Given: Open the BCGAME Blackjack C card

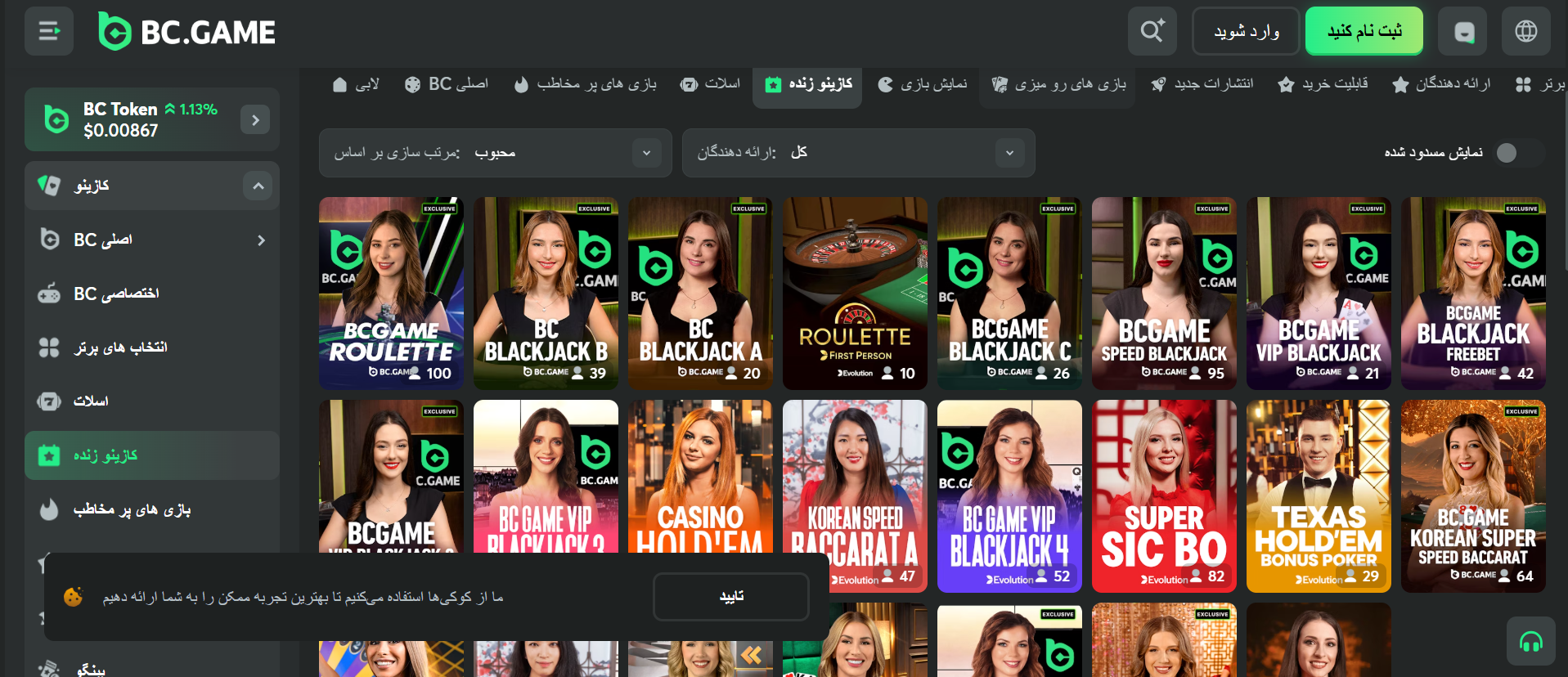Looking at the screenshot, I should 1009,294.
